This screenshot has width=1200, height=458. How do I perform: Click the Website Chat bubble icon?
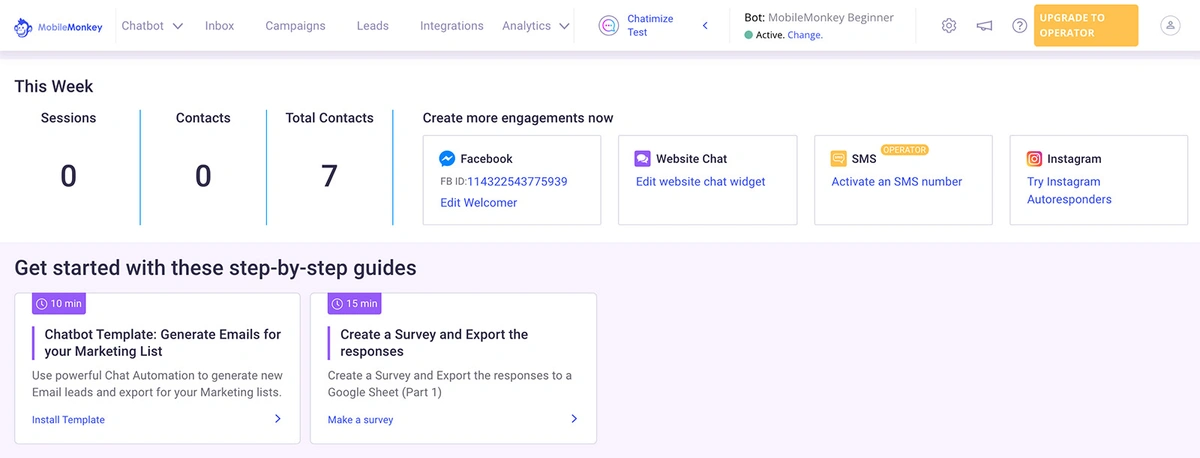click(642, 158)
